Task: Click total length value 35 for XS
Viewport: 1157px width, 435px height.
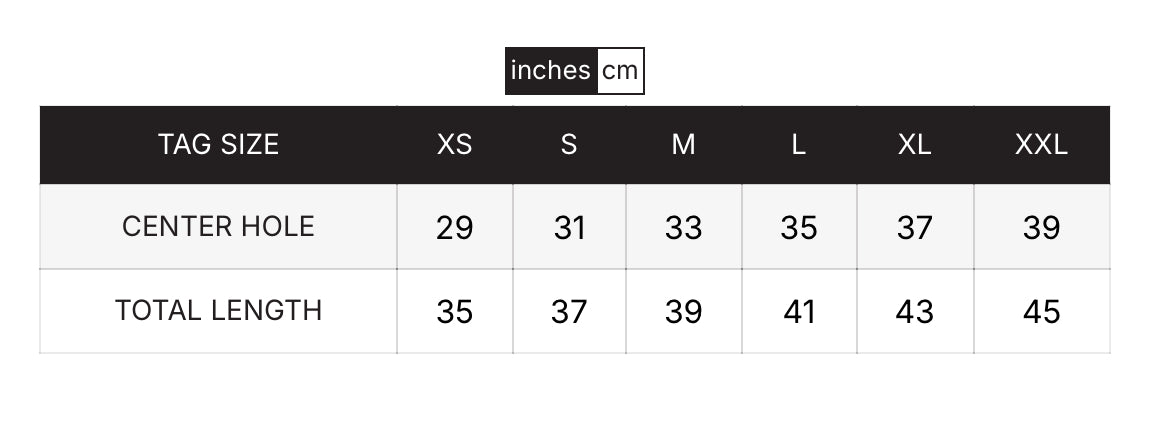Action: pyautogui.click(x=455, y=312)
